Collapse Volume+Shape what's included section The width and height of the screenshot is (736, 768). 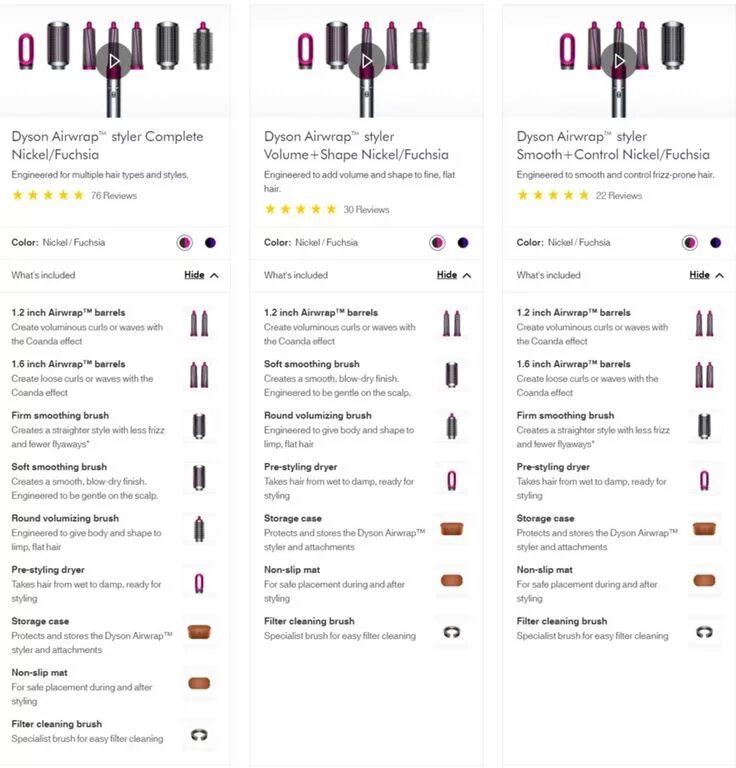(x=453, y=275)
